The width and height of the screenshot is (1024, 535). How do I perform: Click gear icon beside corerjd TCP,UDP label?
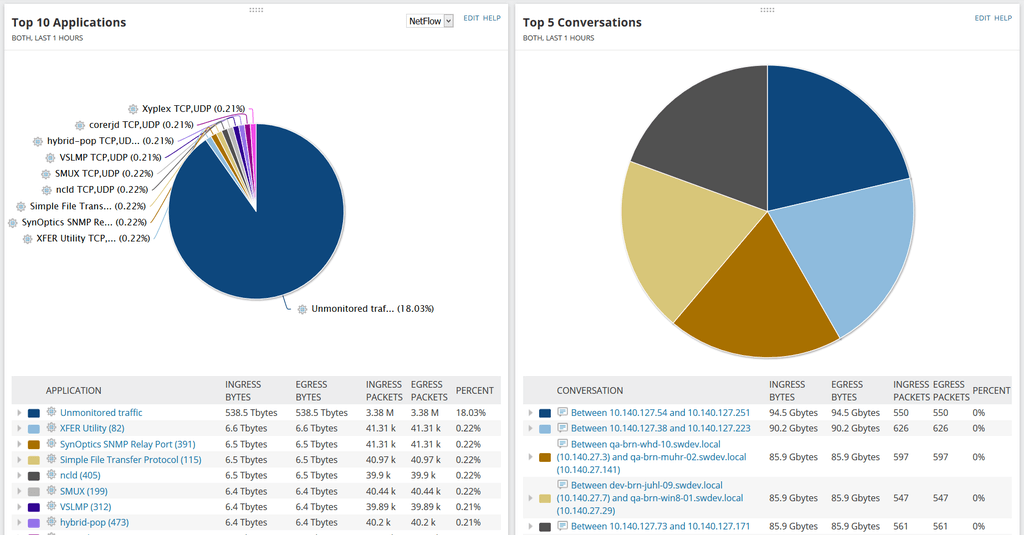[x=80, y=125]
